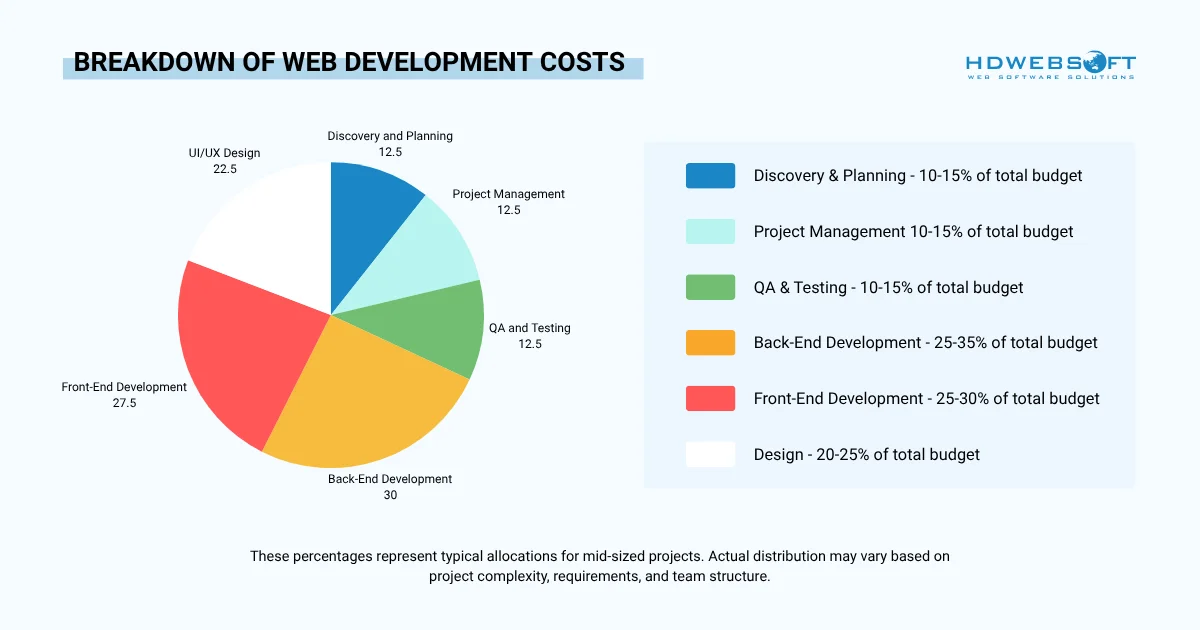Click the orange Back-End Development legend swatch
The image size is (1200, 630).
point(710,342)
